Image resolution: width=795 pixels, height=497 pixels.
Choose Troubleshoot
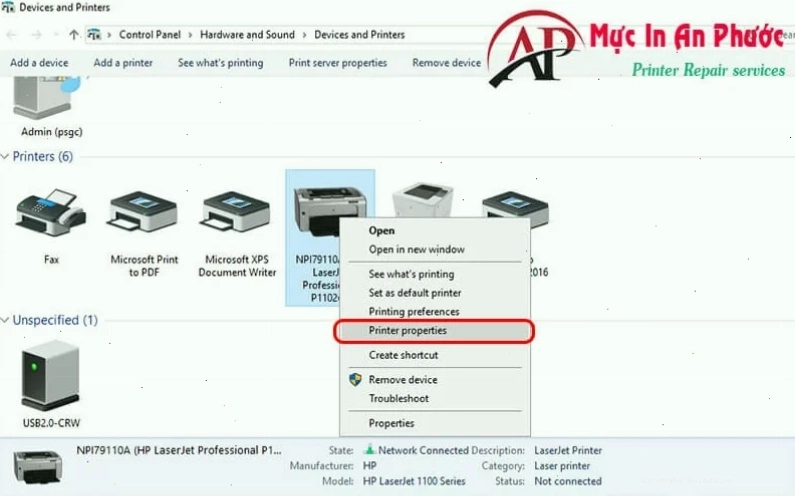[435, 399]
